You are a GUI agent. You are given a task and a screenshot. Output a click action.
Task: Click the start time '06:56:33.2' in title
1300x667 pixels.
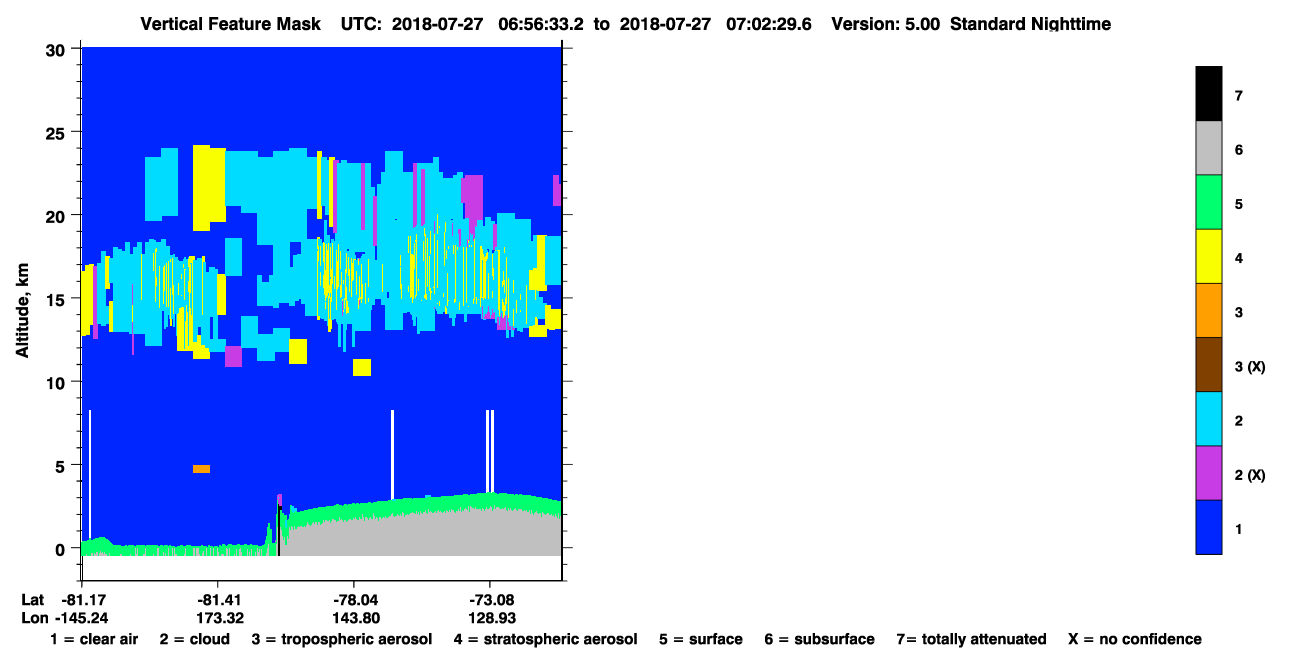click(541, 23)
